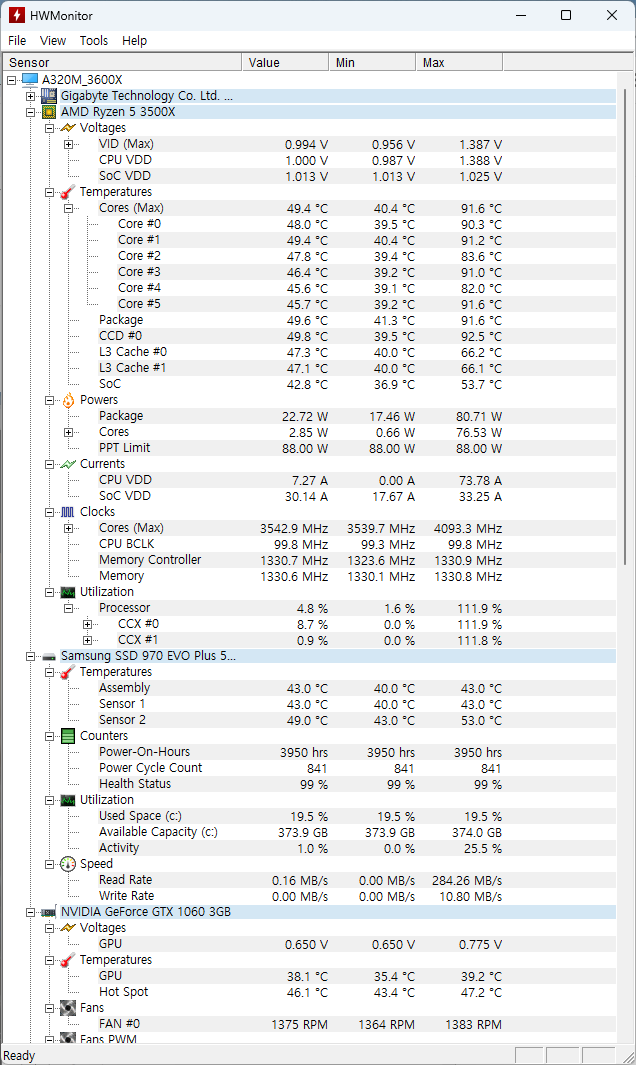Click the green Counters icon
The height and width of the screenshot is (1065, 636).
coord(68,736)
